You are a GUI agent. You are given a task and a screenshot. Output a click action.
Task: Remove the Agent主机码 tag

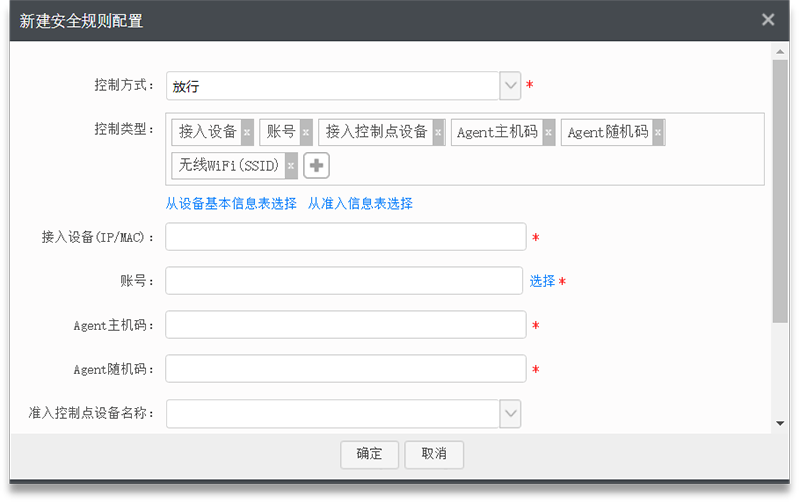pyautogui.click(x=548, y=132)
